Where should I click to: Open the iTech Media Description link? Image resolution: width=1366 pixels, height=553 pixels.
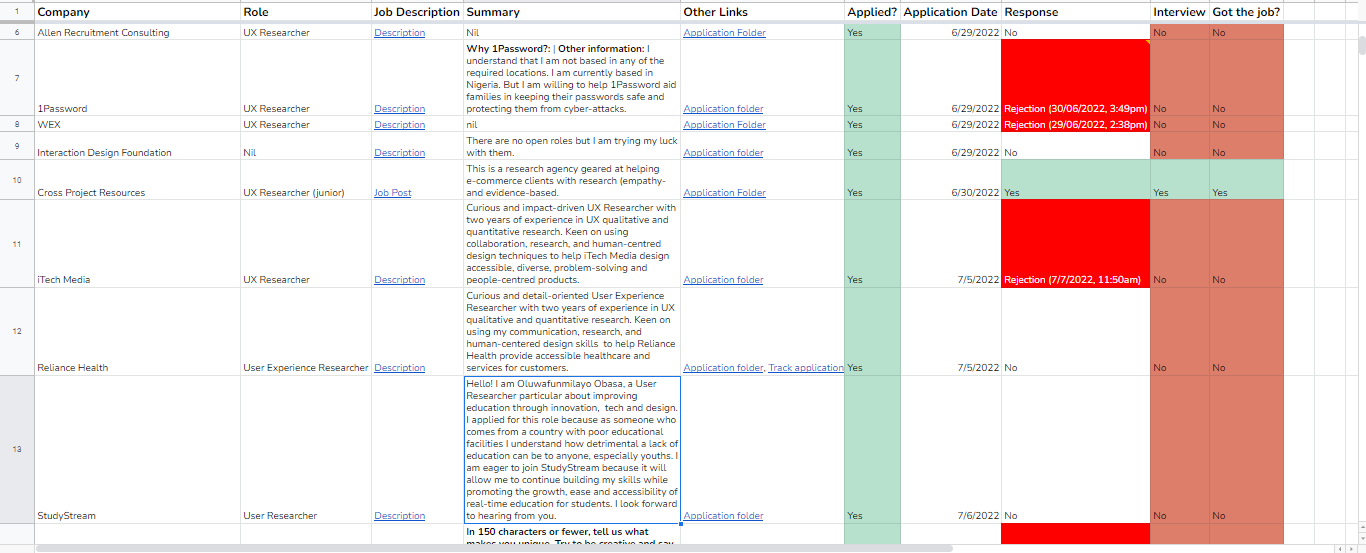[400, 280]
